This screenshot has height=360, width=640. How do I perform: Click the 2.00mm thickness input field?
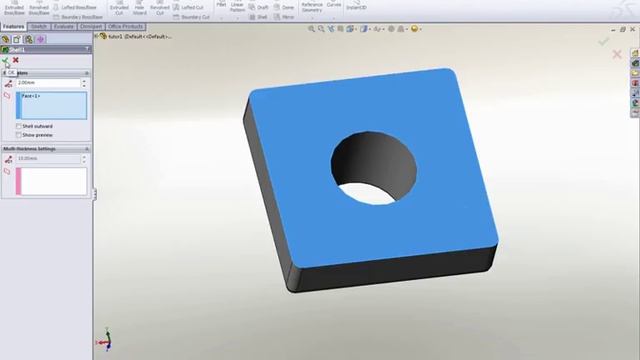coord(48,83)
